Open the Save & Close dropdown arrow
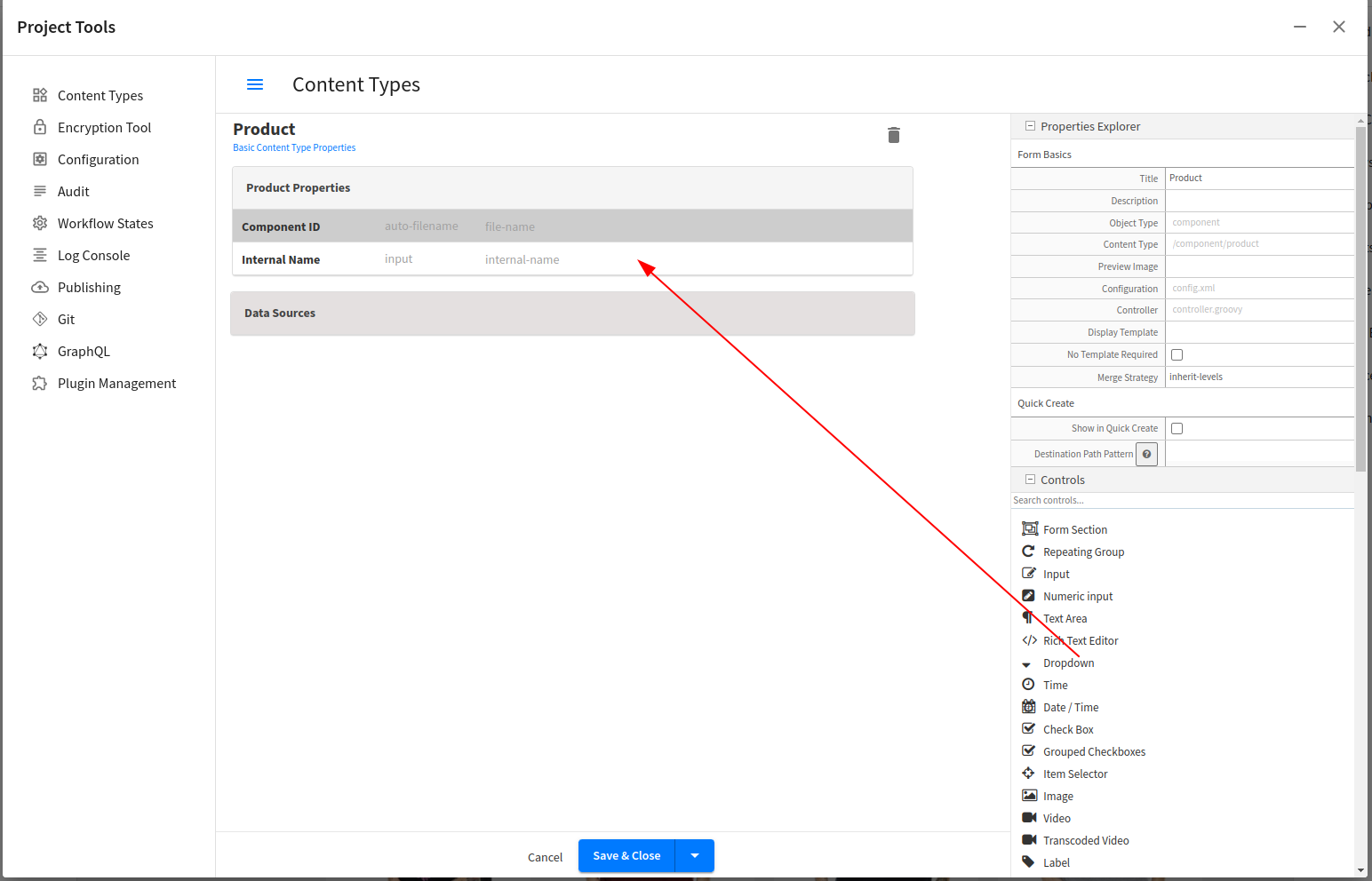The image size is (1372, 881). point(695,856)
